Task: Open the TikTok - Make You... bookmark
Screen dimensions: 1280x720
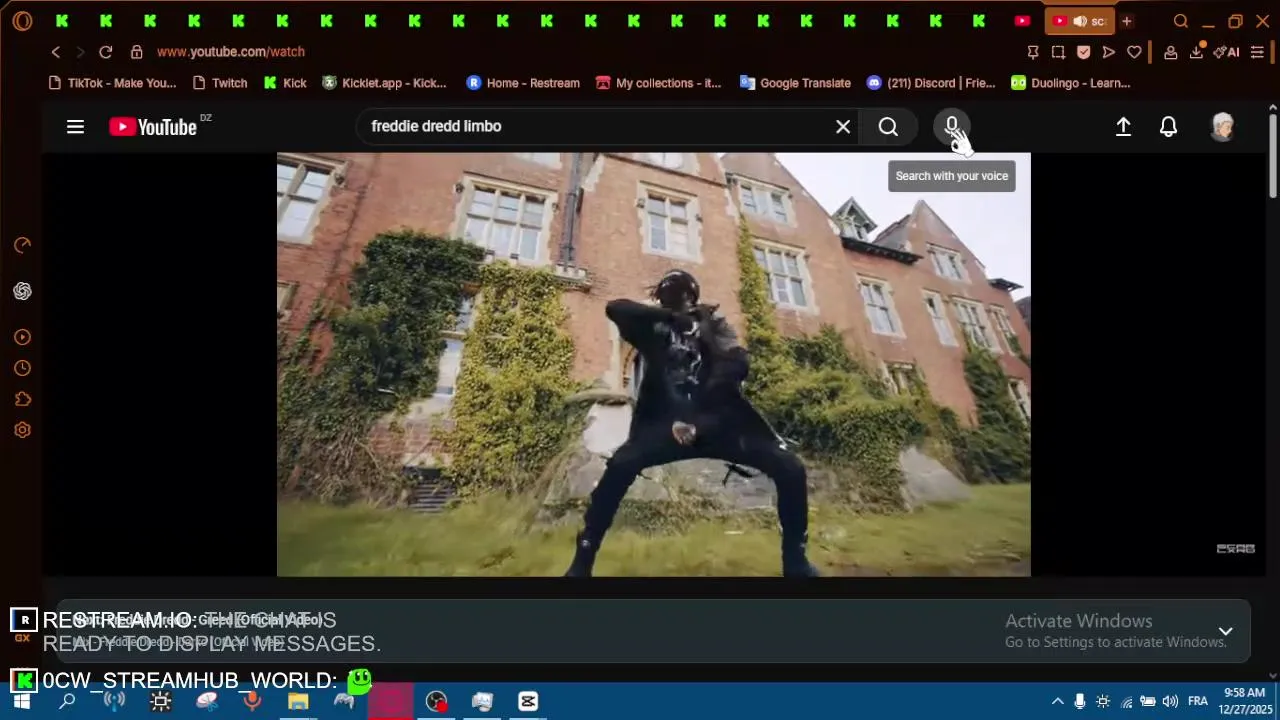Action: [x=112, y=83]
